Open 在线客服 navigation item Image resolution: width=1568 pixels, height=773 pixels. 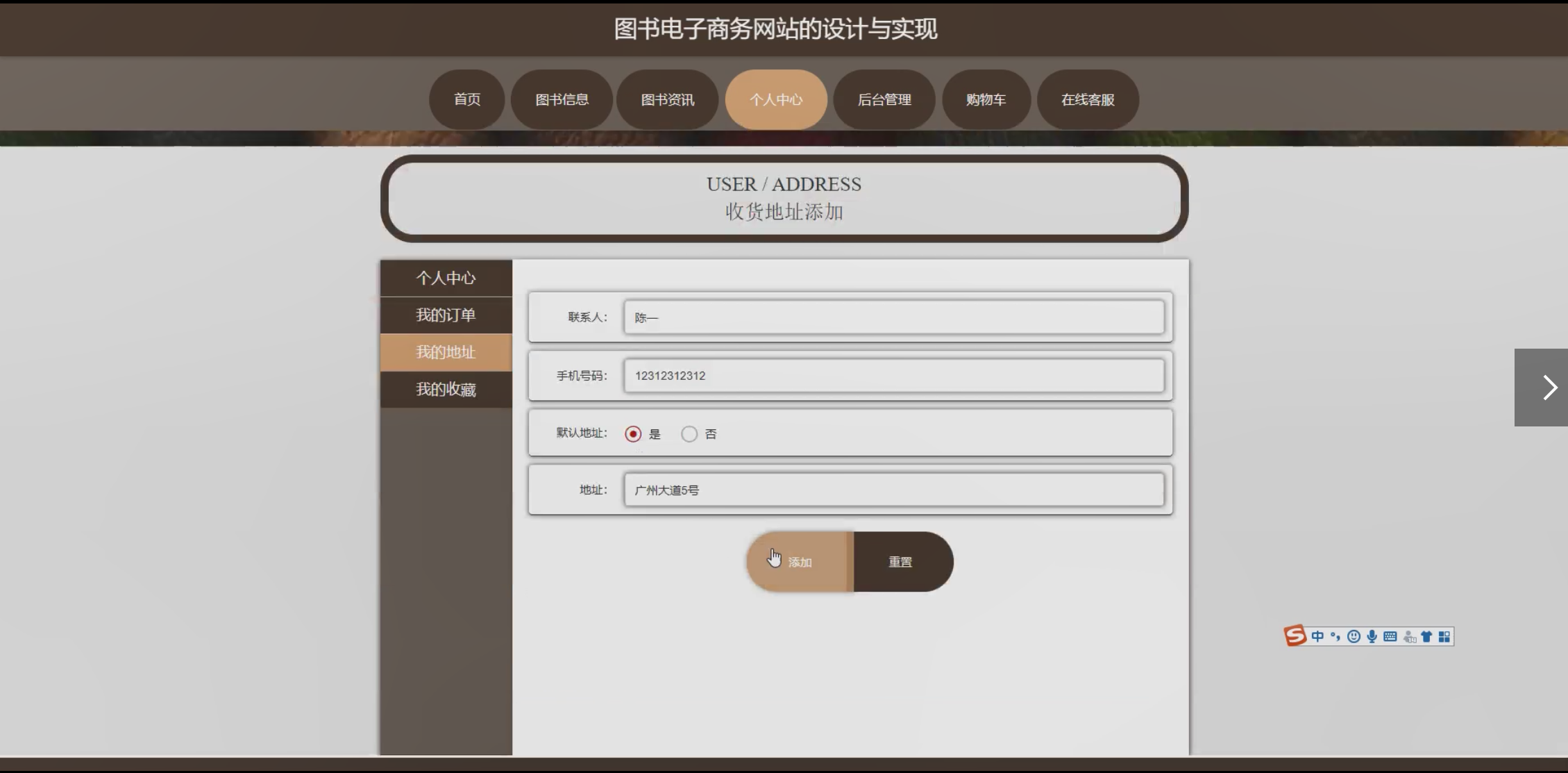tap(1088, 99)
